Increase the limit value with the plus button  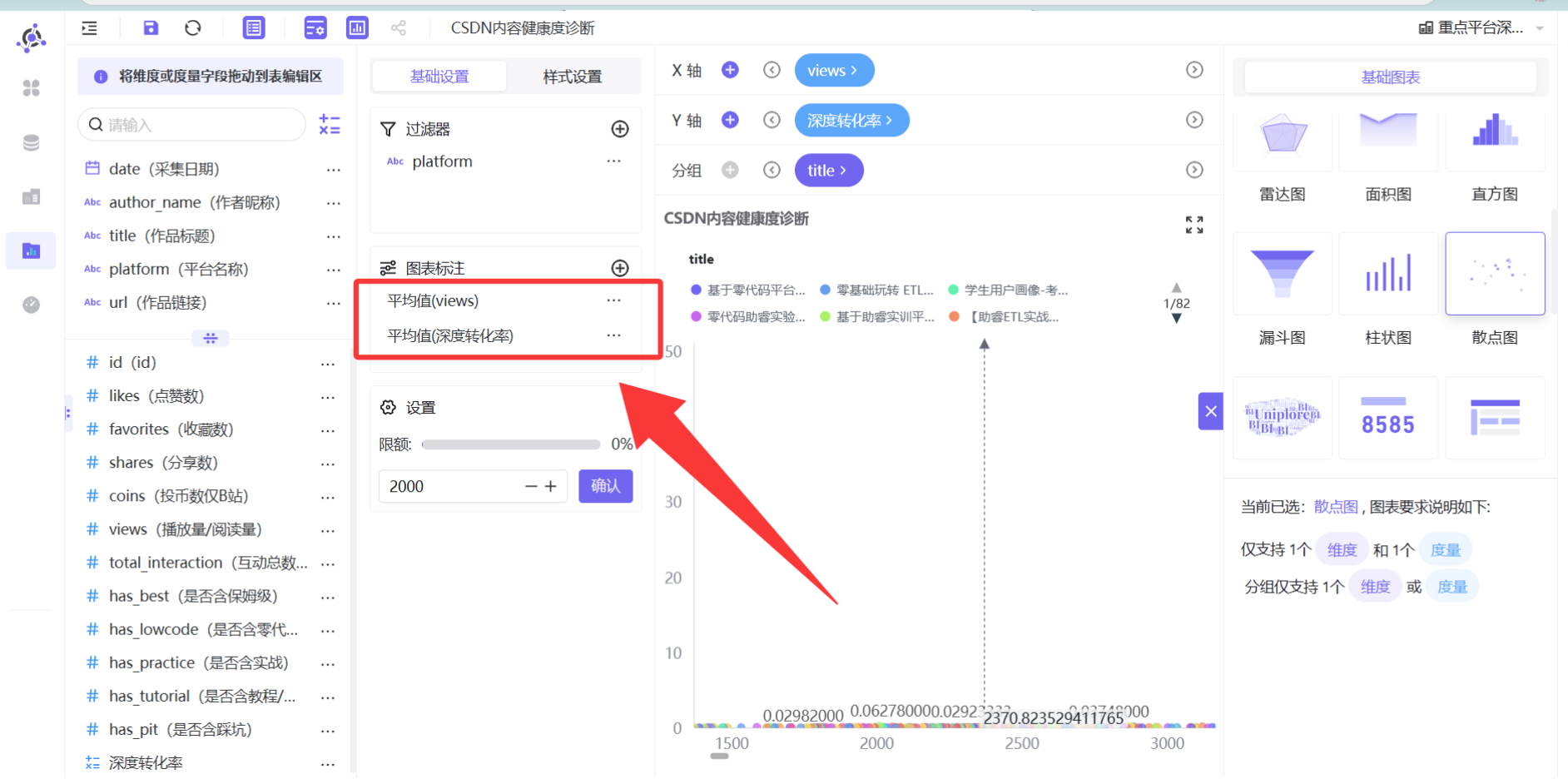(551, 487)
